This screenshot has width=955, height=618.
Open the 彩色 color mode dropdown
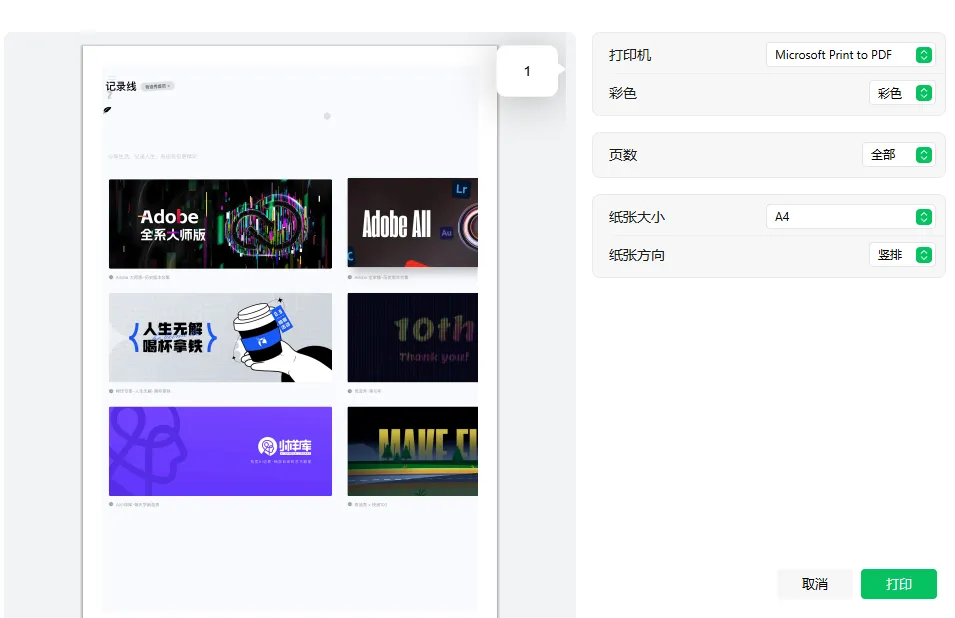[x=902, y=93]
